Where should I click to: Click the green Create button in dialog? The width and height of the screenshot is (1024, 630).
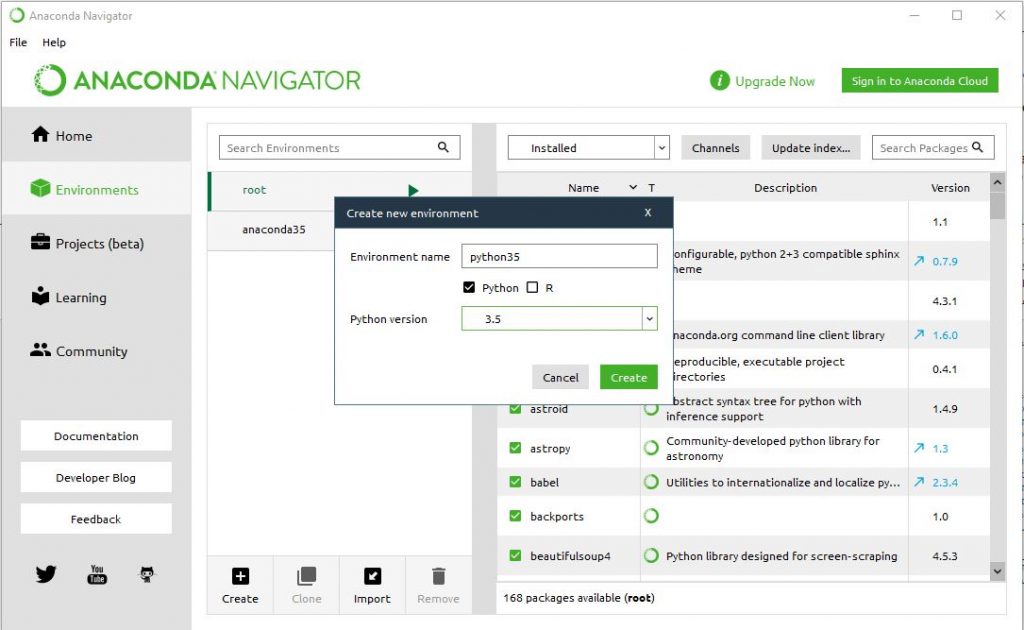628,377
